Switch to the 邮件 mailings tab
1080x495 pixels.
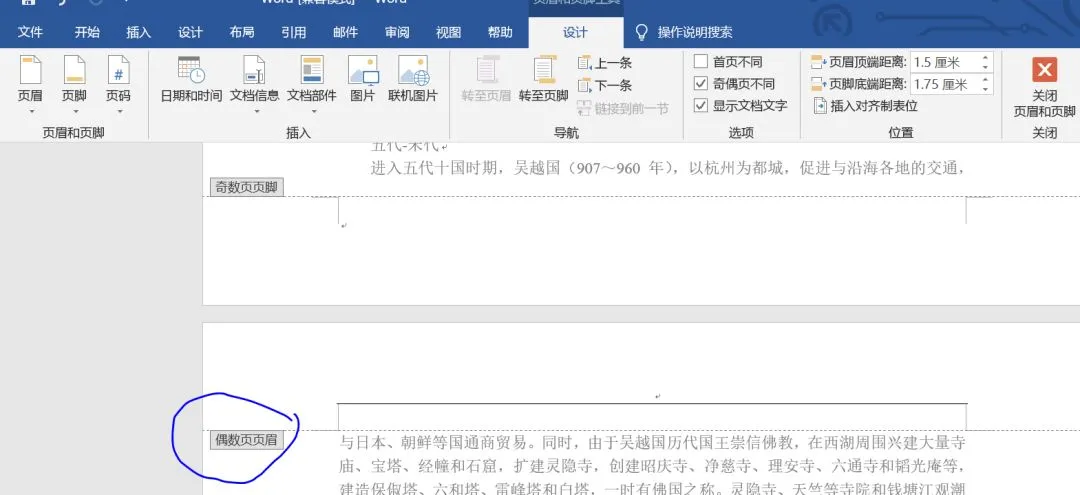click(x=345, y=32)
